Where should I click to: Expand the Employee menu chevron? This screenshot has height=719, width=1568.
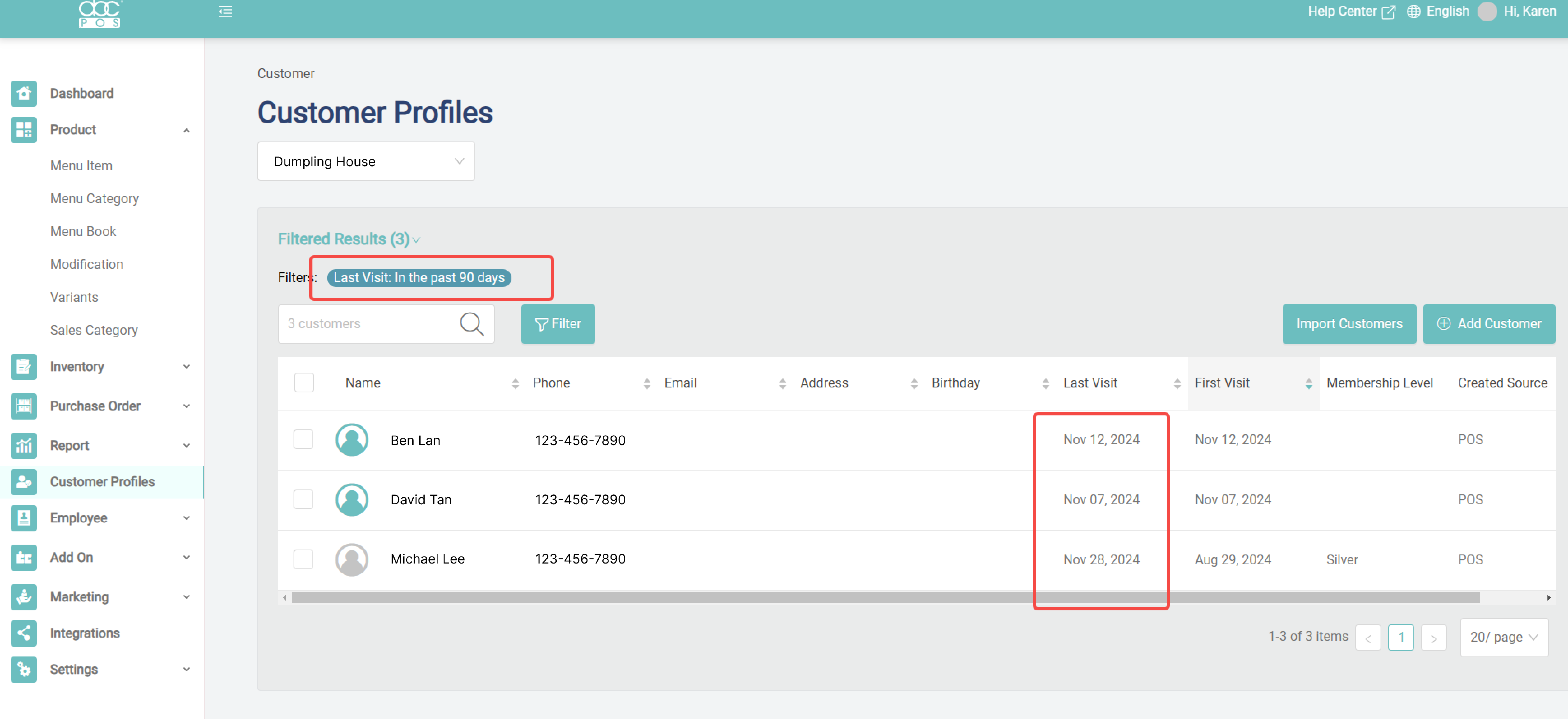(187, 518)
